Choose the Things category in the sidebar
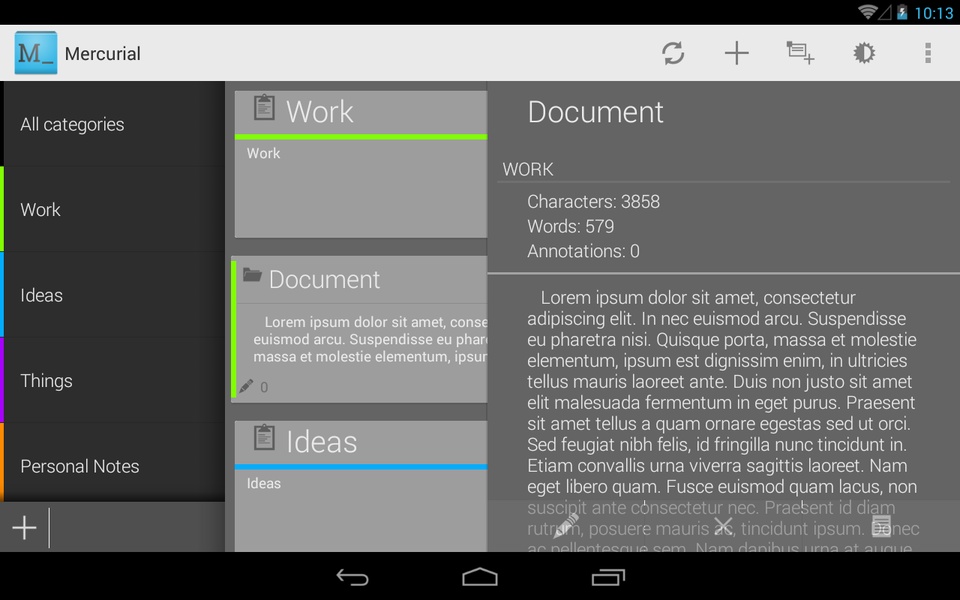 pyautogui.click(x=113, y=380)
